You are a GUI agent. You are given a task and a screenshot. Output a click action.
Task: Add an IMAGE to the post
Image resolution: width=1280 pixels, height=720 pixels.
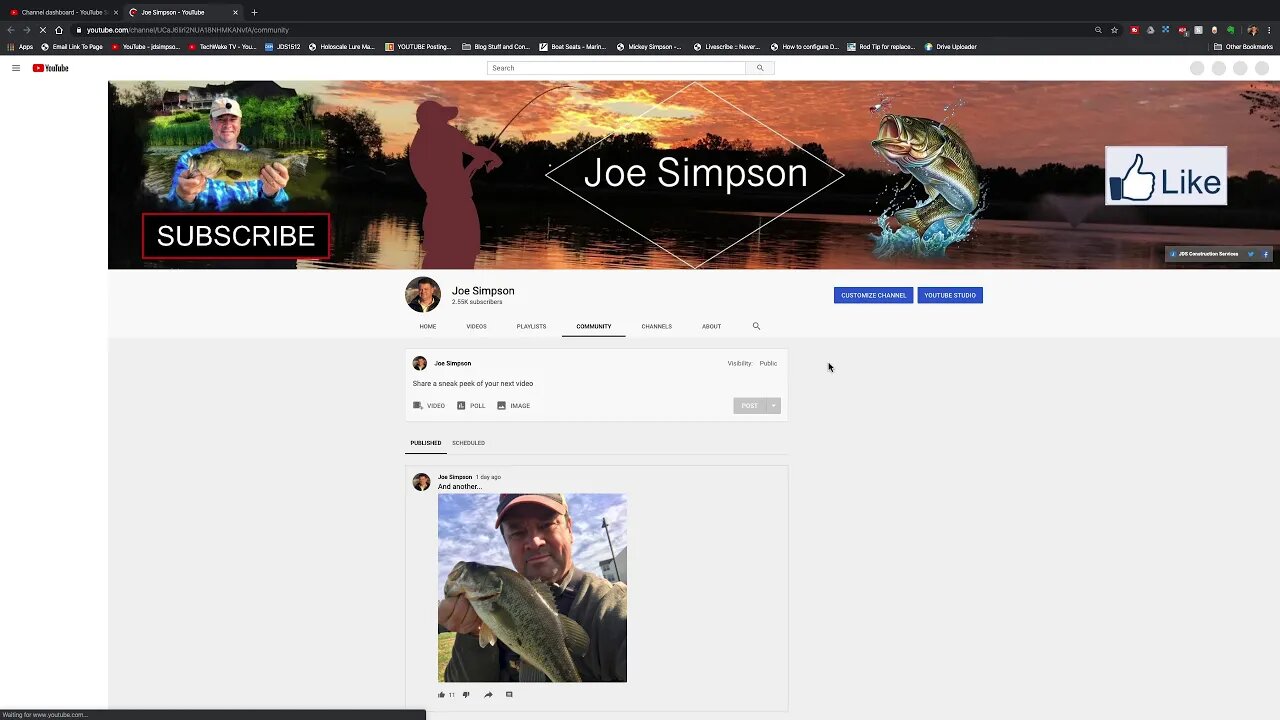click(x=513, y=406)
